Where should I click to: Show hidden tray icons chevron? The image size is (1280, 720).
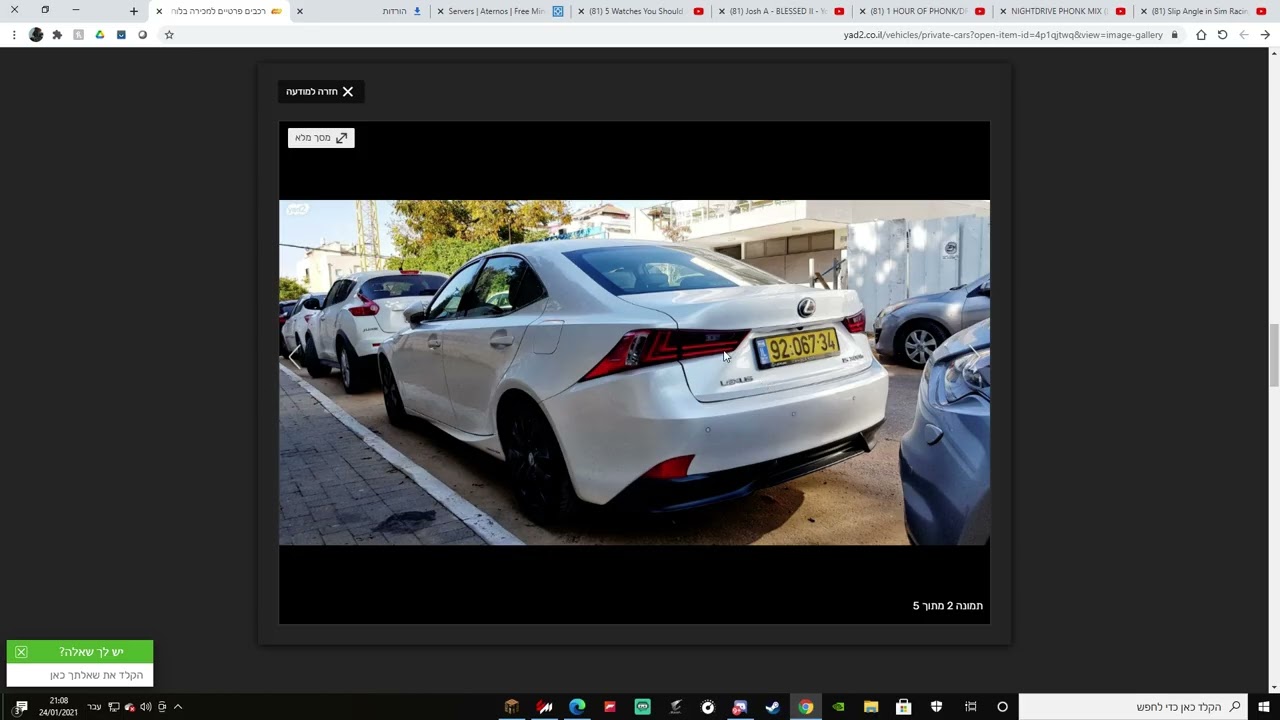pos(178,707)
